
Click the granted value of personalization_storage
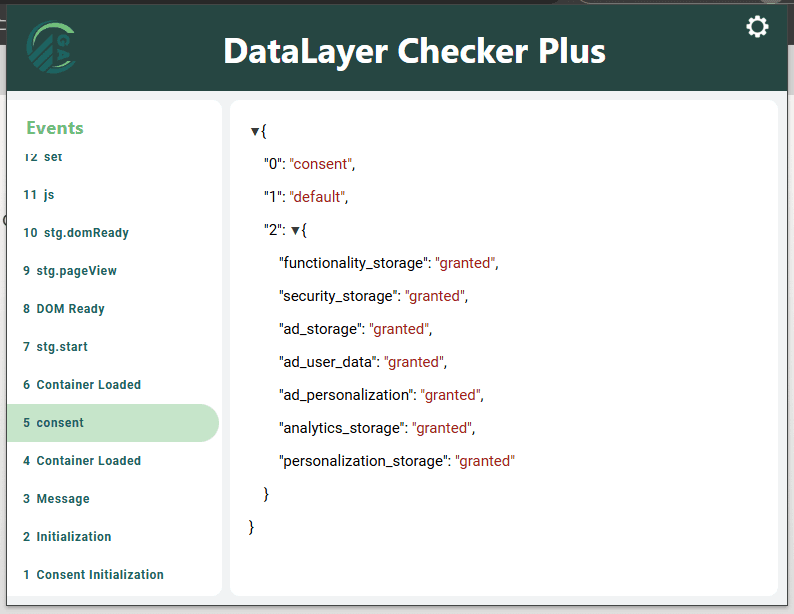click(485, 461)
